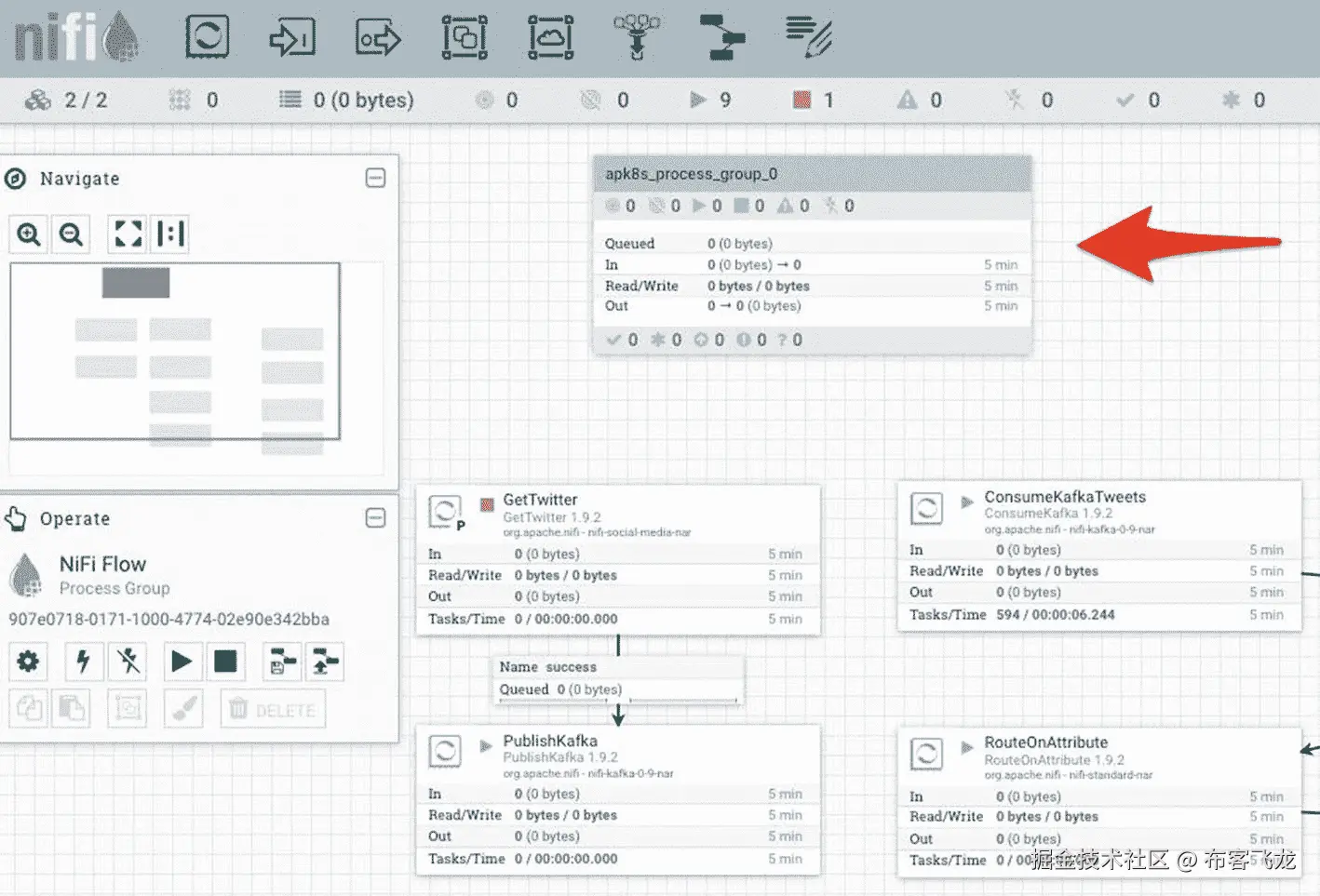1320x896 pixels.
Task: Collapse the Operate panel
Action: click(375, 518)
